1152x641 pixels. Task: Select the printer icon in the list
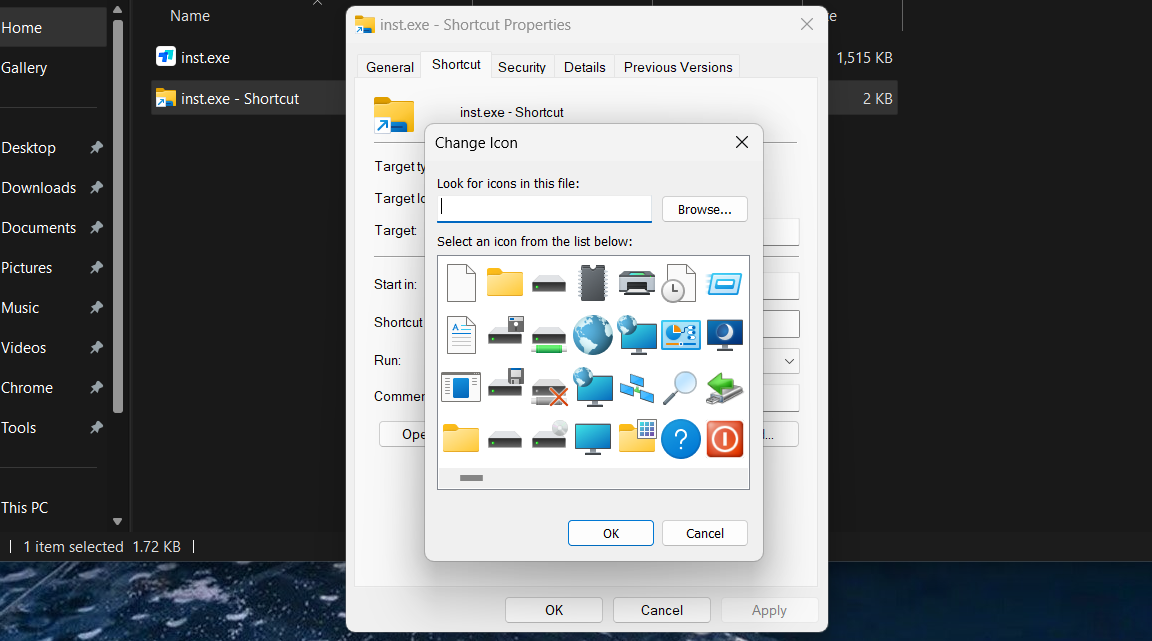[x=636, y=283]
